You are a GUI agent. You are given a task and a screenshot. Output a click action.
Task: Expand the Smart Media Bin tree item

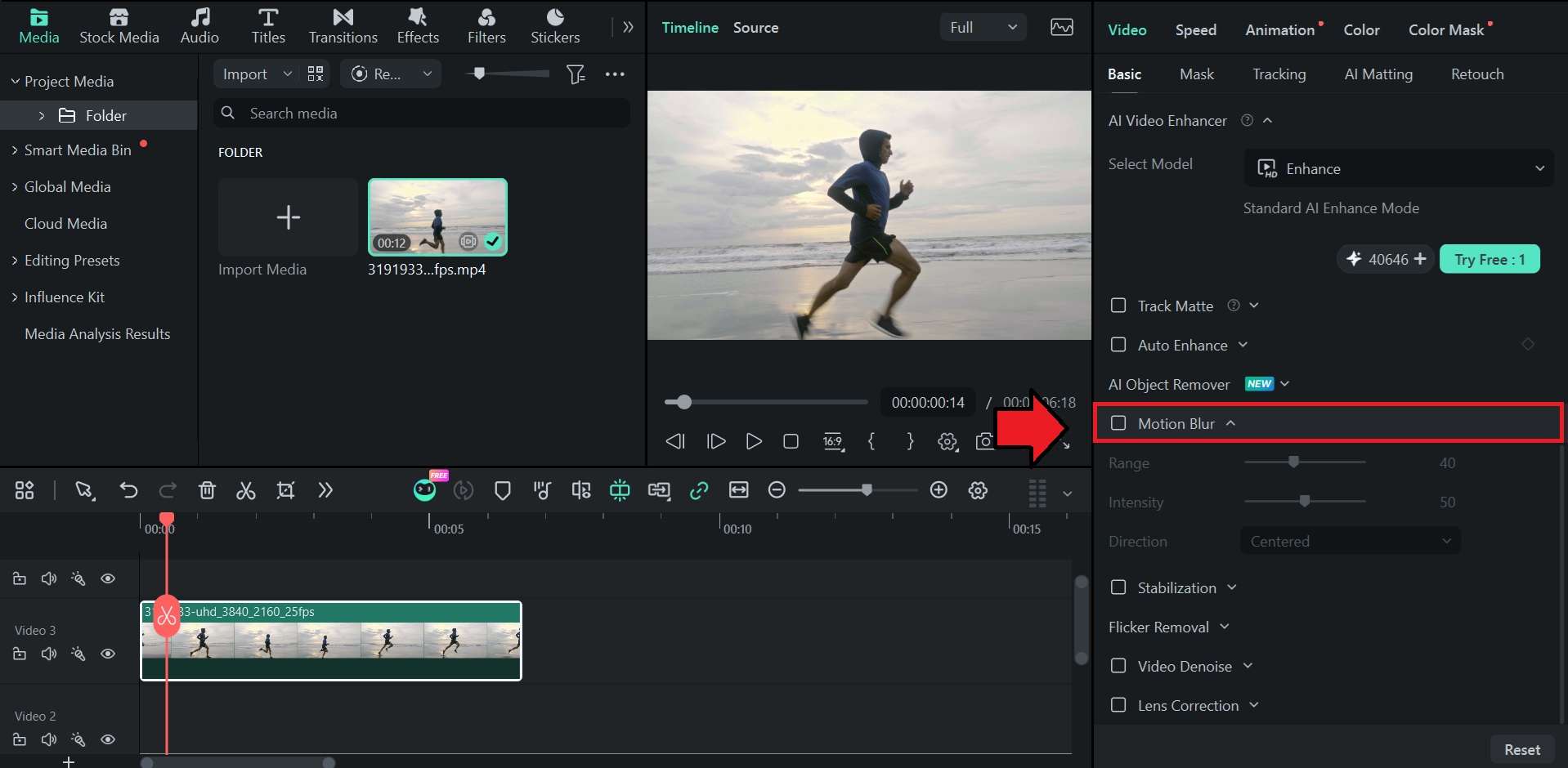click(15, 150)
